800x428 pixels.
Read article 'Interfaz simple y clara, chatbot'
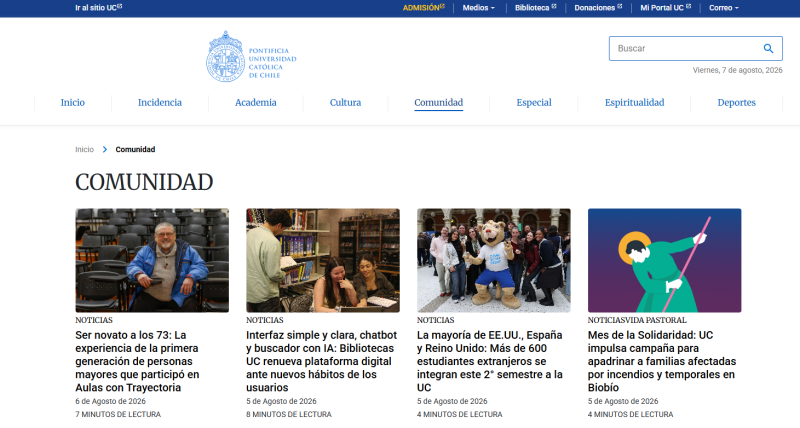point(321,361)
